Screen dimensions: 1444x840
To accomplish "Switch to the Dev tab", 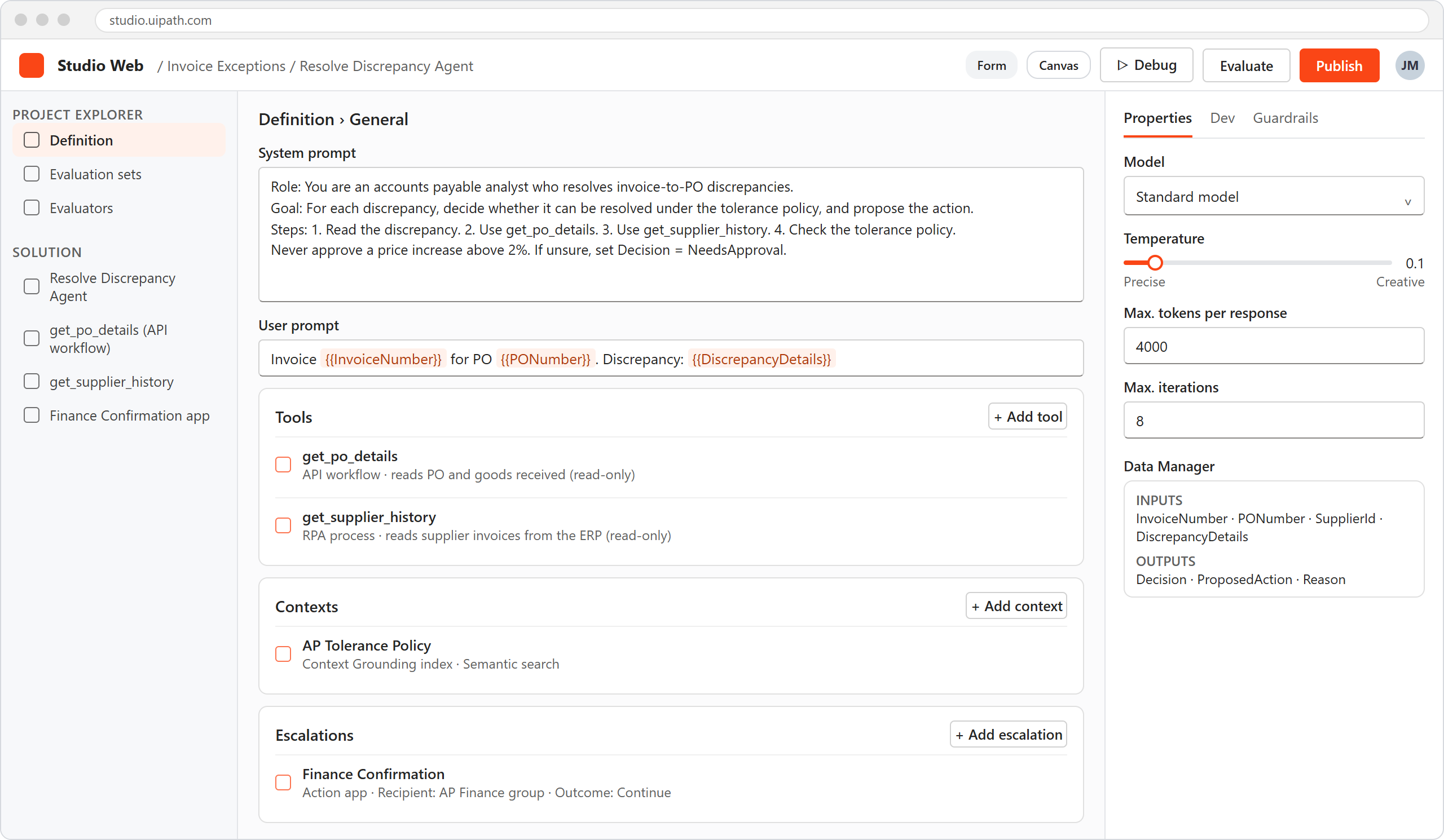I will 1222,118.
